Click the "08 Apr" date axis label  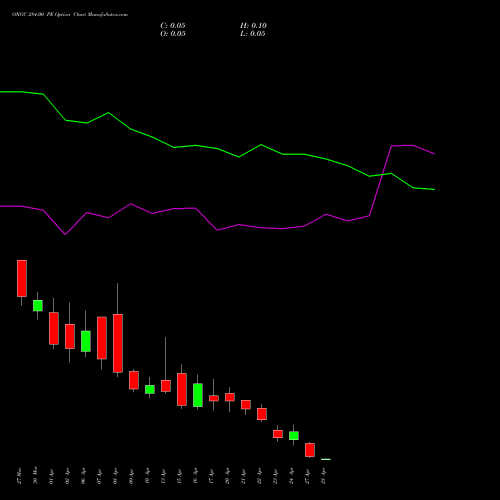115,476
